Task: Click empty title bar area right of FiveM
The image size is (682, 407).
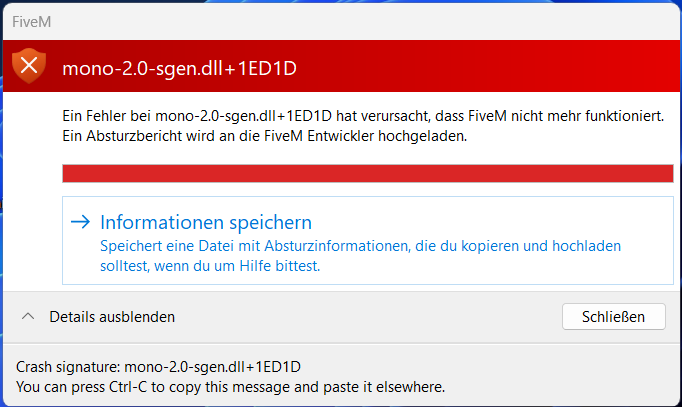Action: coord(350,20)
